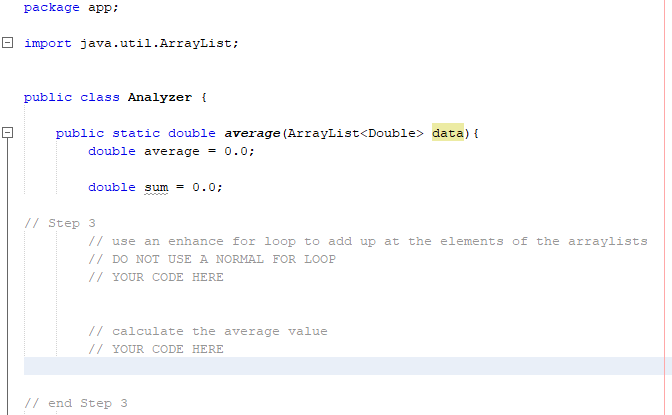672x415 pixels.
Task: Click 'YOUR CODE HERE' below calculate average
Action: pos(156,349)
